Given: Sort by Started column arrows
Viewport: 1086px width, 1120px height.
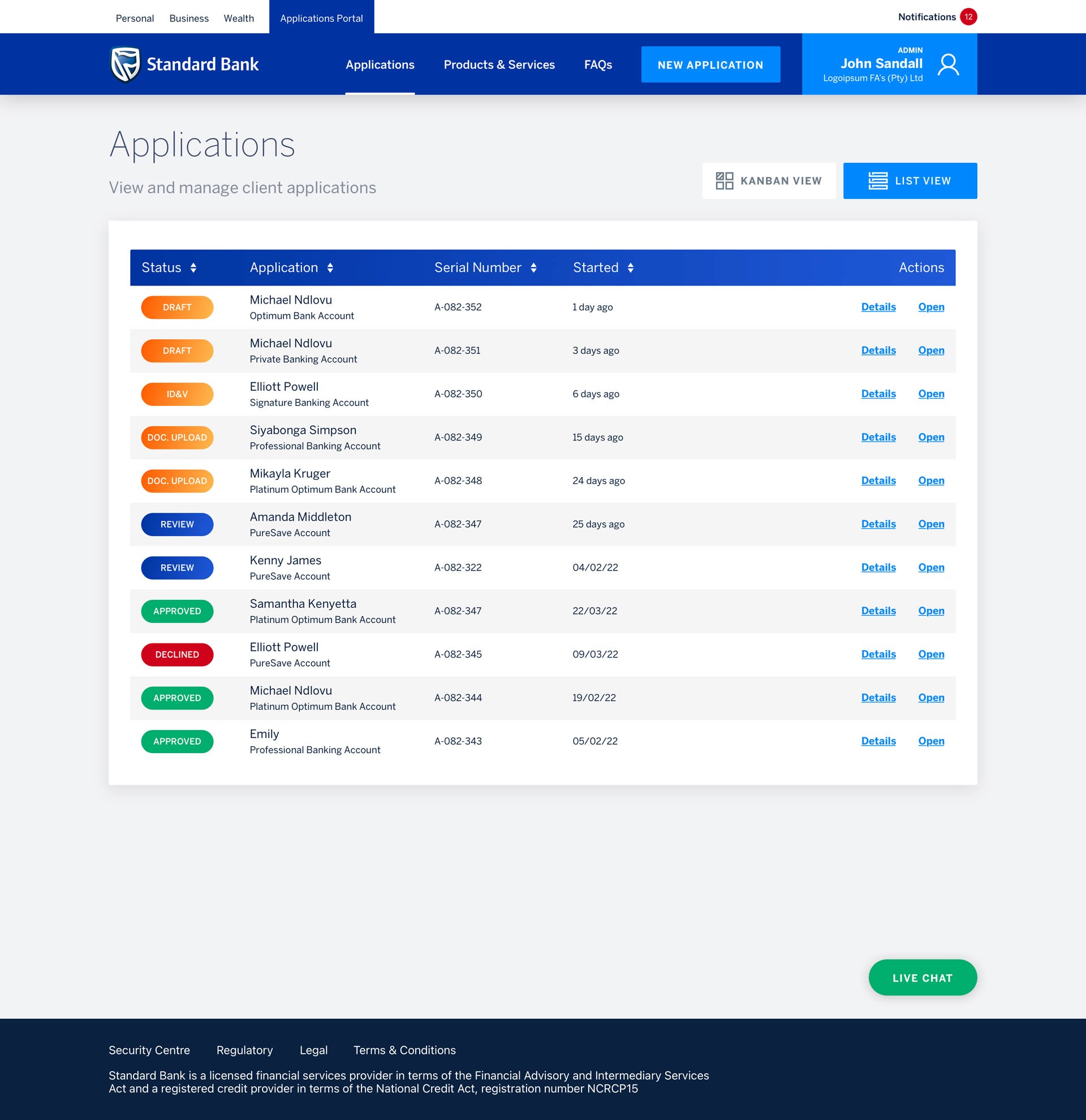Looking at the screenshot, I should (x=631, y=268).
